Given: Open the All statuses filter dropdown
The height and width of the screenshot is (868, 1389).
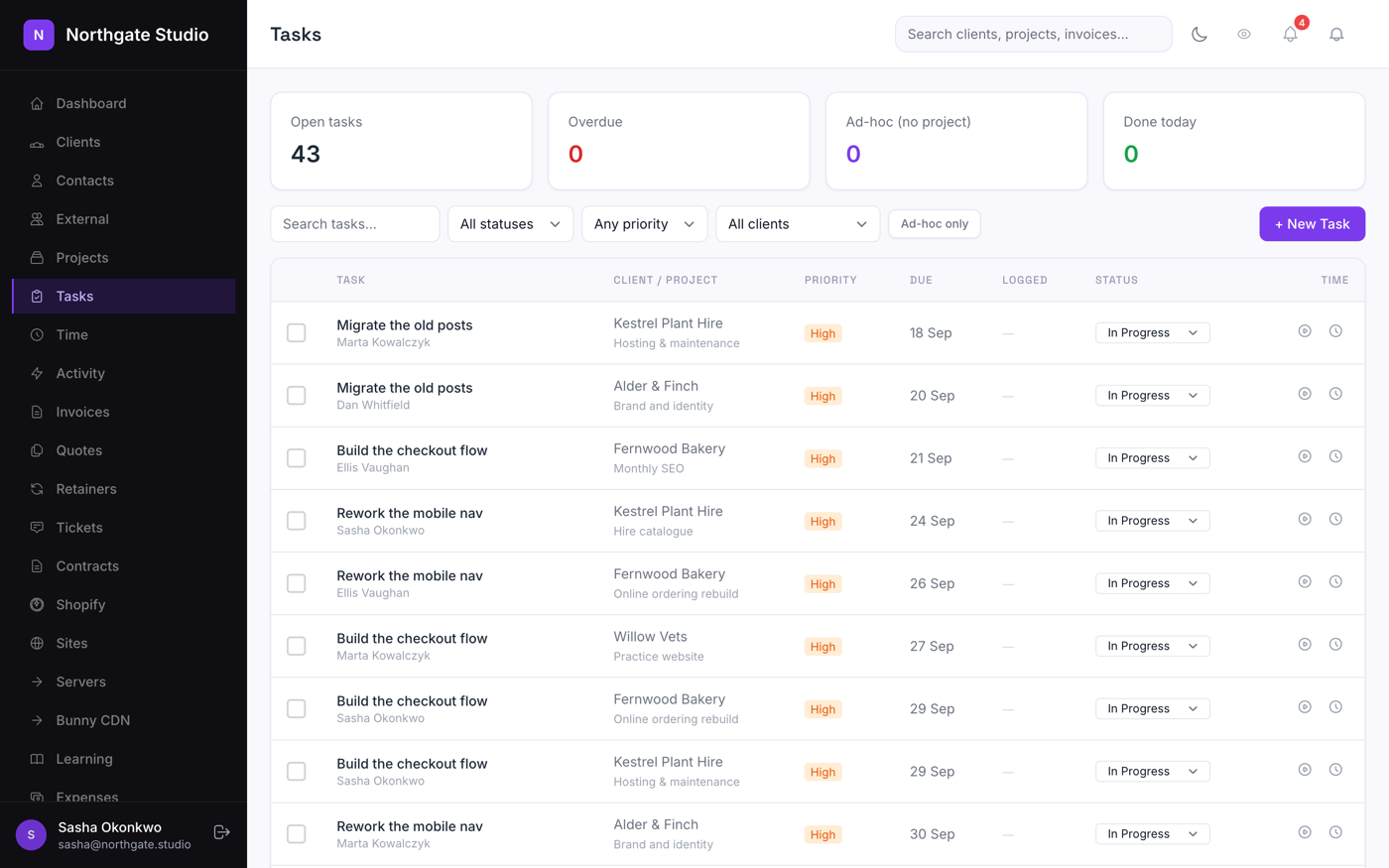Looking at the screenshot, I should click(510, 224).
